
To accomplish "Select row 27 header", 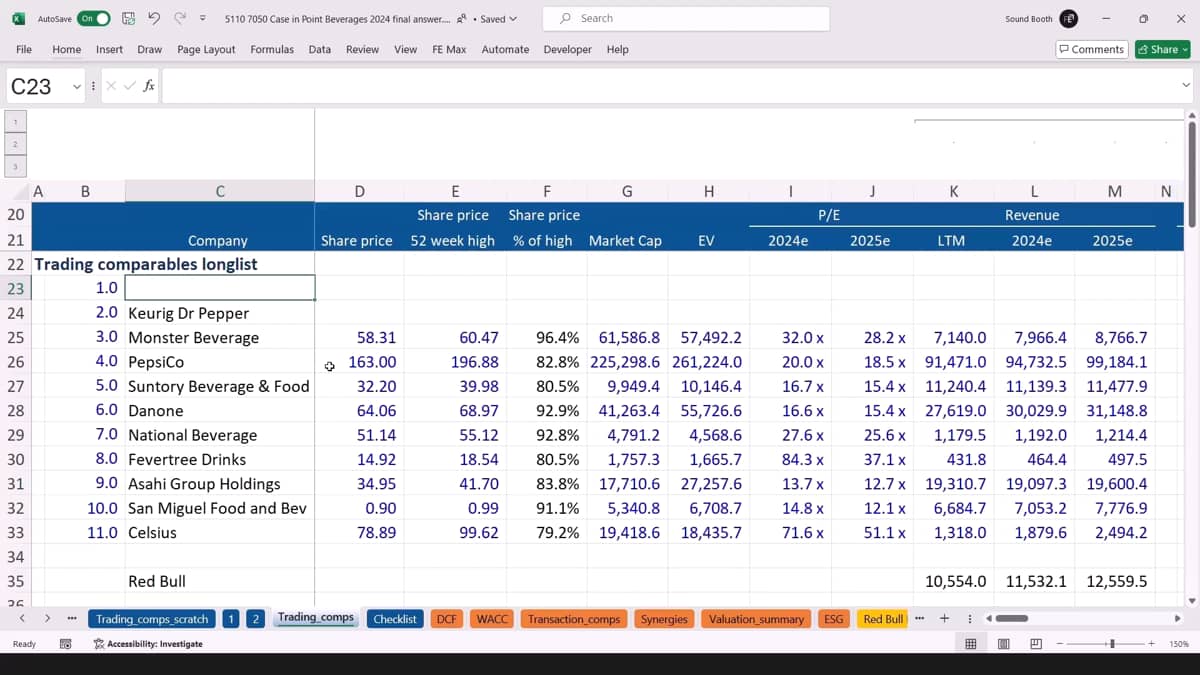I will coord(15,386).
